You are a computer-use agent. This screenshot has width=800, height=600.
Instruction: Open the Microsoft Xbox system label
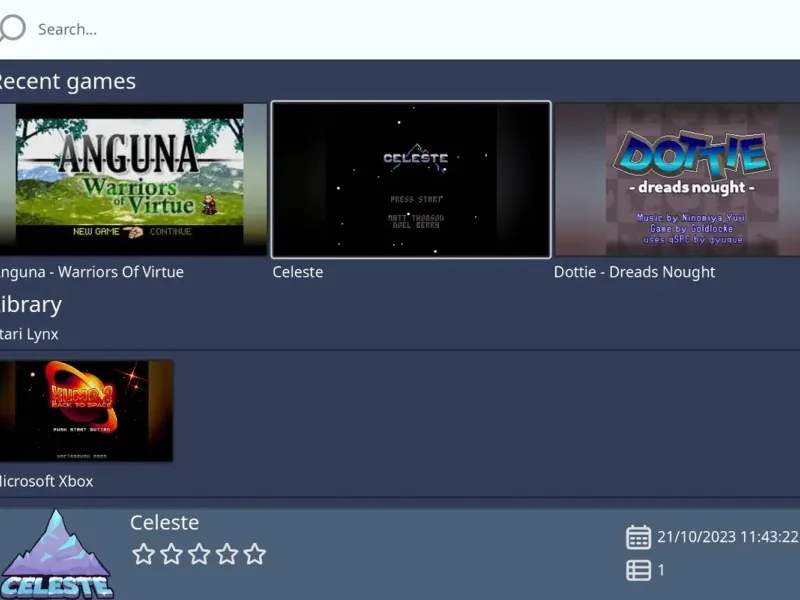point(46,481)
